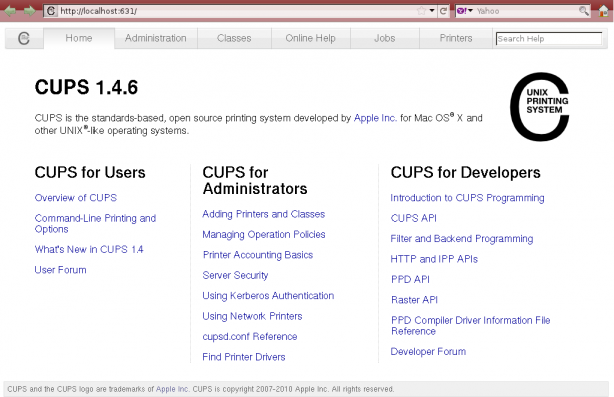Open the cupsd.conf Reference link
614x397 pixels.
(x=250, y=337)
